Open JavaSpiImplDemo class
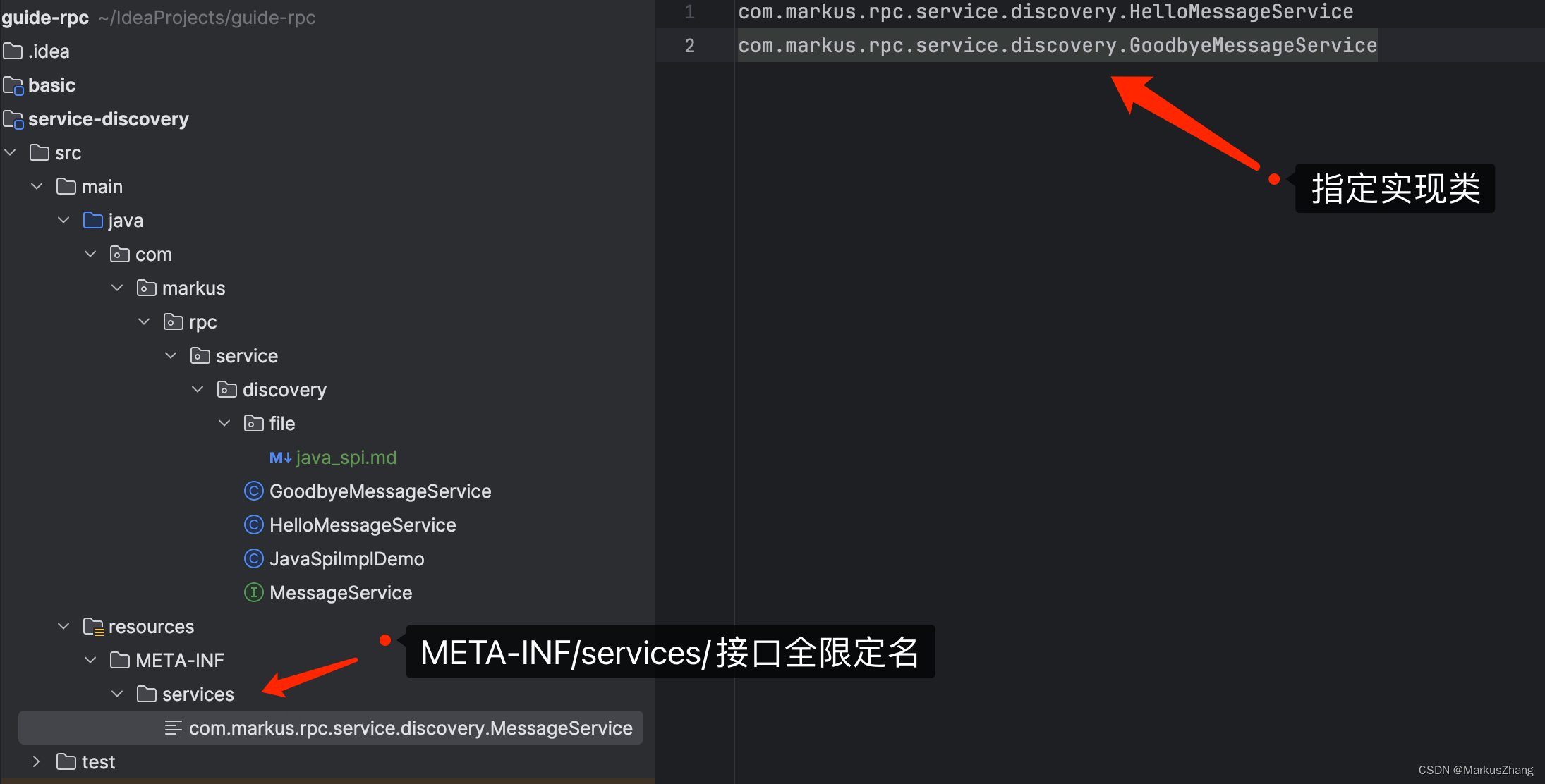Viewport: 1545px width, 784px height. click(x=347, y=559)
